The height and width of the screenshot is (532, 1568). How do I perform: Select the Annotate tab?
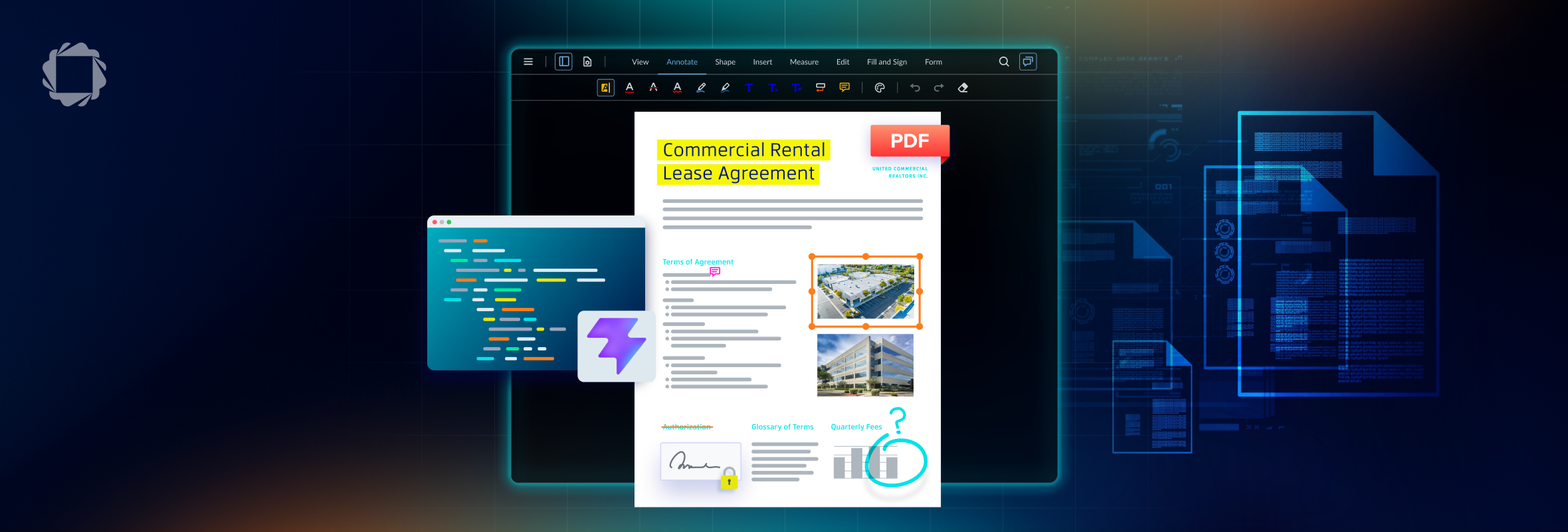point(682,62)
